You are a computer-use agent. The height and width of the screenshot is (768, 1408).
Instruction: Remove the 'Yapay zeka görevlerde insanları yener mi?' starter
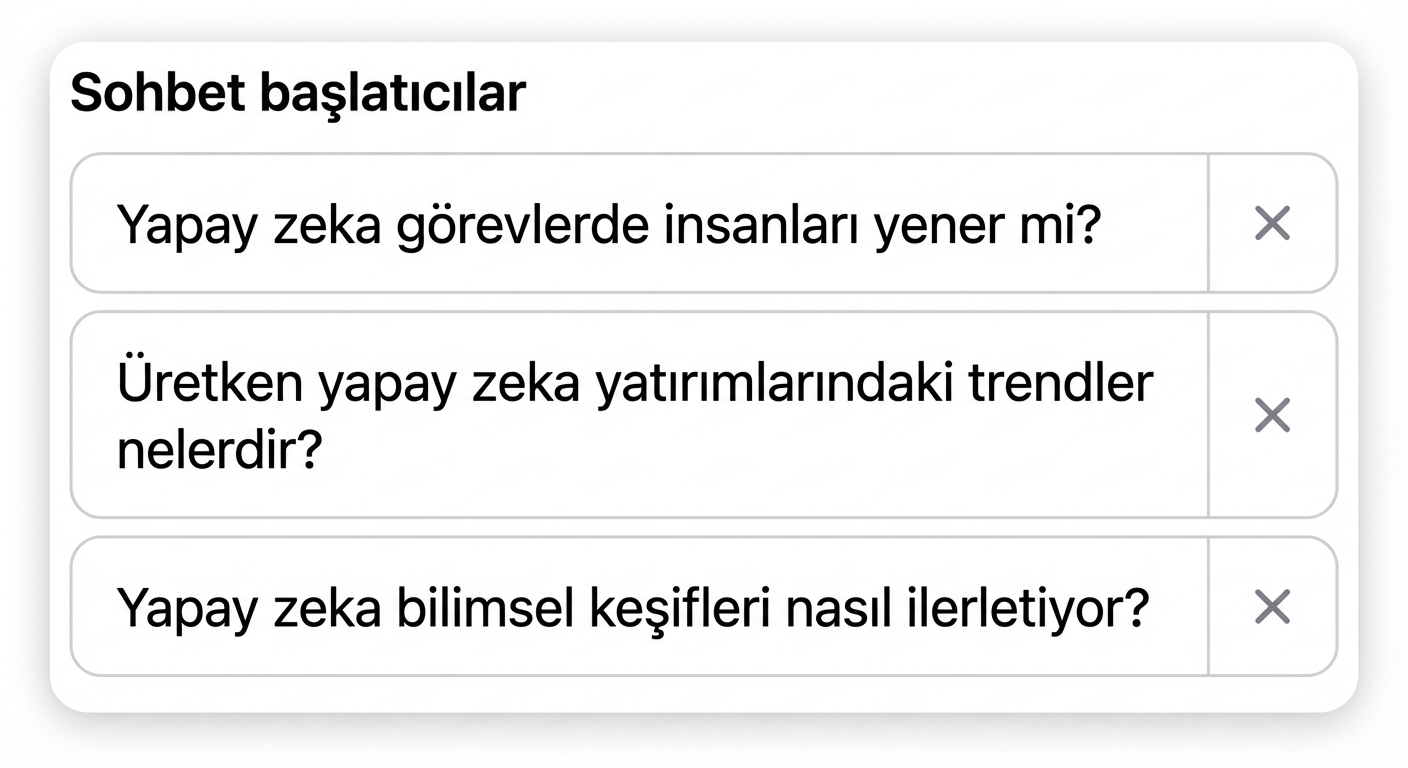pyautogui.click(x=1270, y=224)
